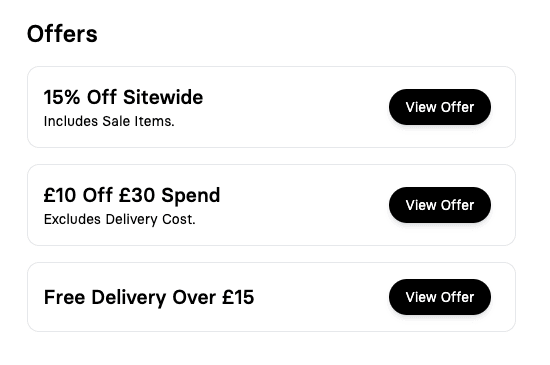Select the £10 Off £30 Spend card
The width and height of the screenshot is (550, 365).
coord(271,205)
